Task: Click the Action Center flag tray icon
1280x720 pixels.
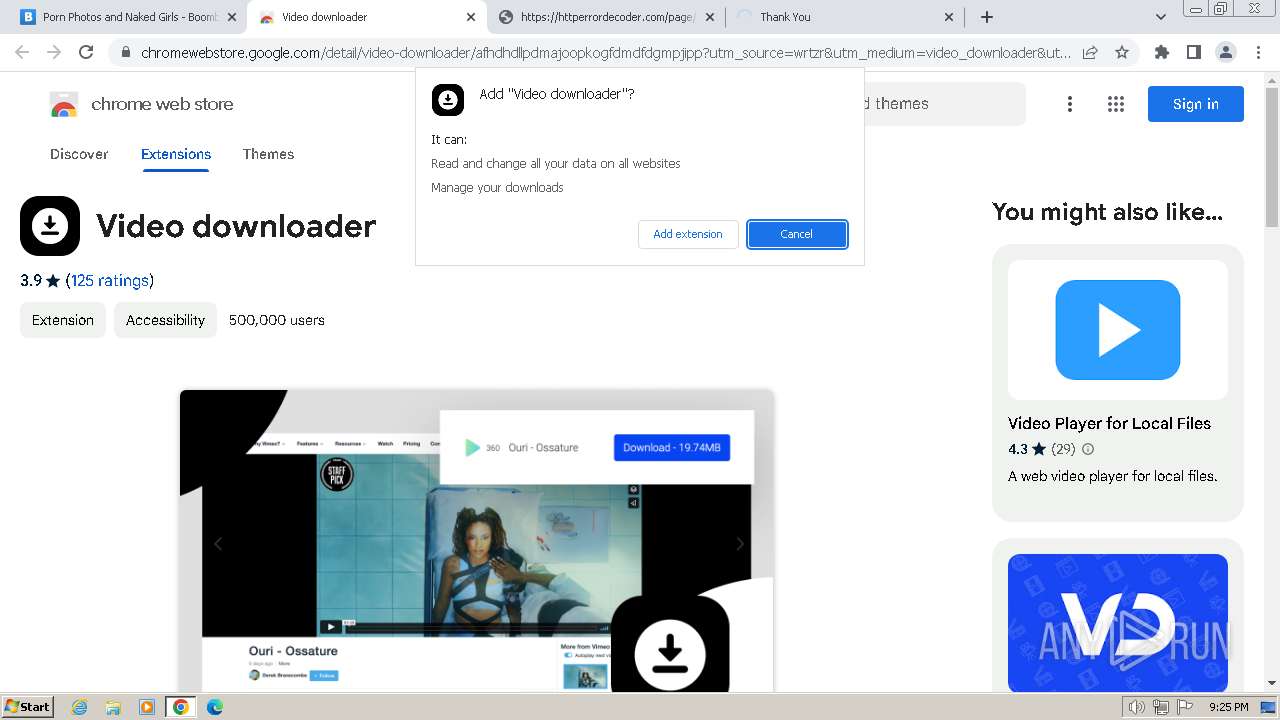Action: [1185, 707]
